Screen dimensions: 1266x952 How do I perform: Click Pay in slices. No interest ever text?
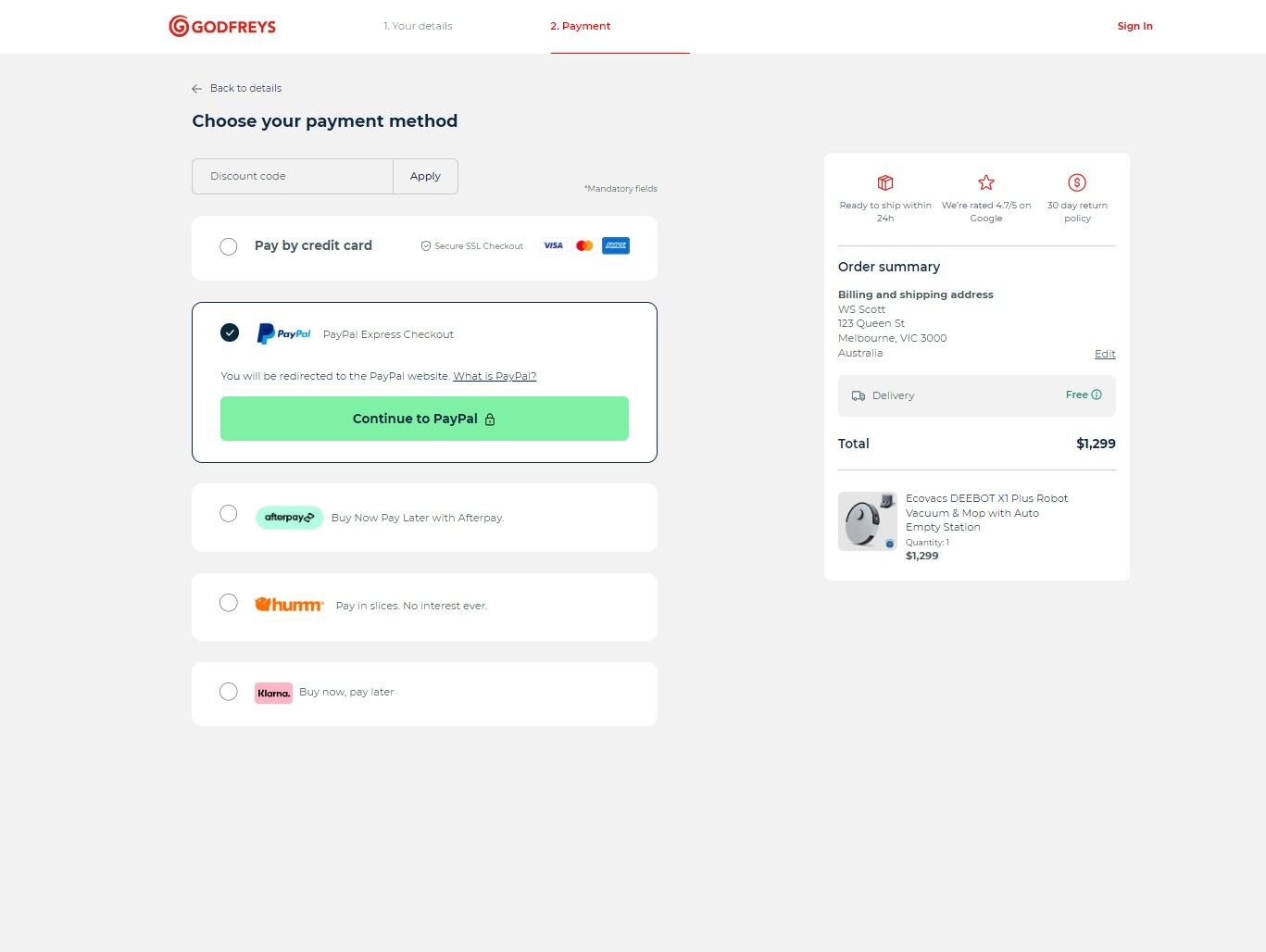pos(411,606)
